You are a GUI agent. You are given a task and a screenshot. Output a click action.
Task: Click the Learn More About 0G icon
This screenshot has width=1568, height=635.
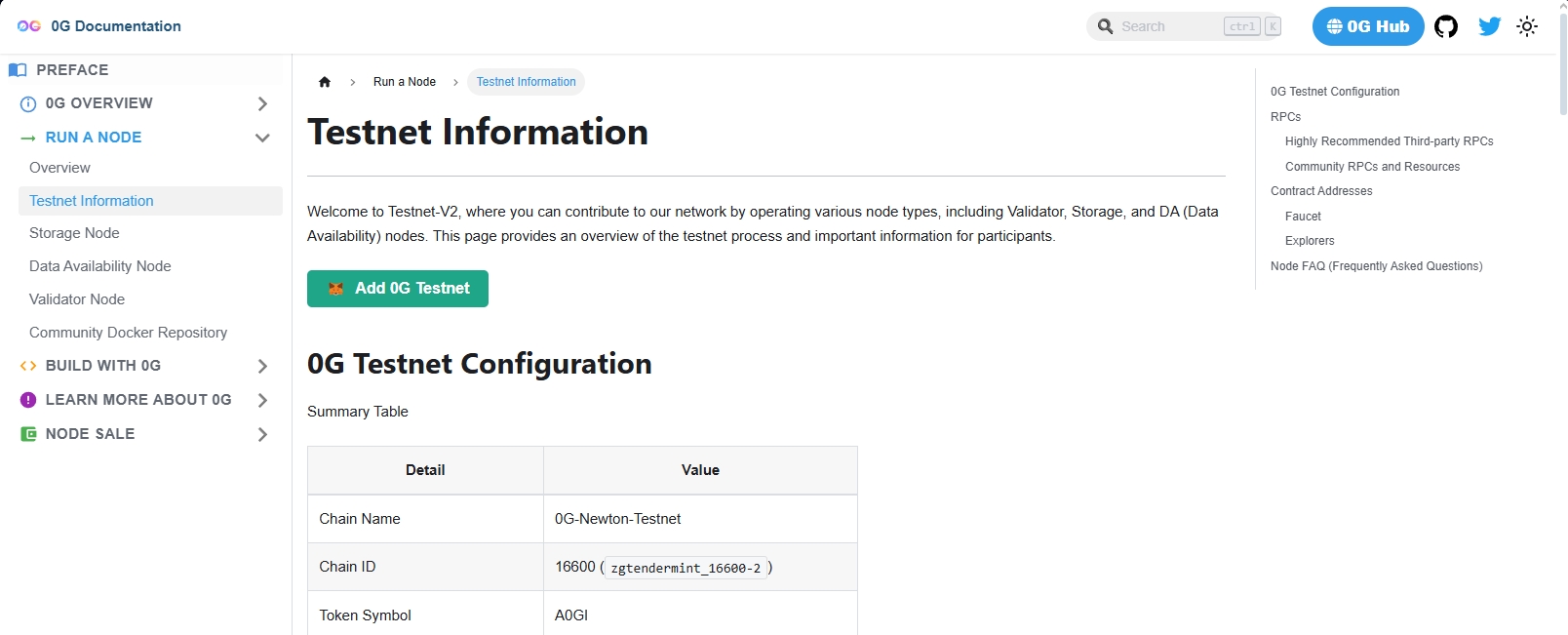coord(28,400)
